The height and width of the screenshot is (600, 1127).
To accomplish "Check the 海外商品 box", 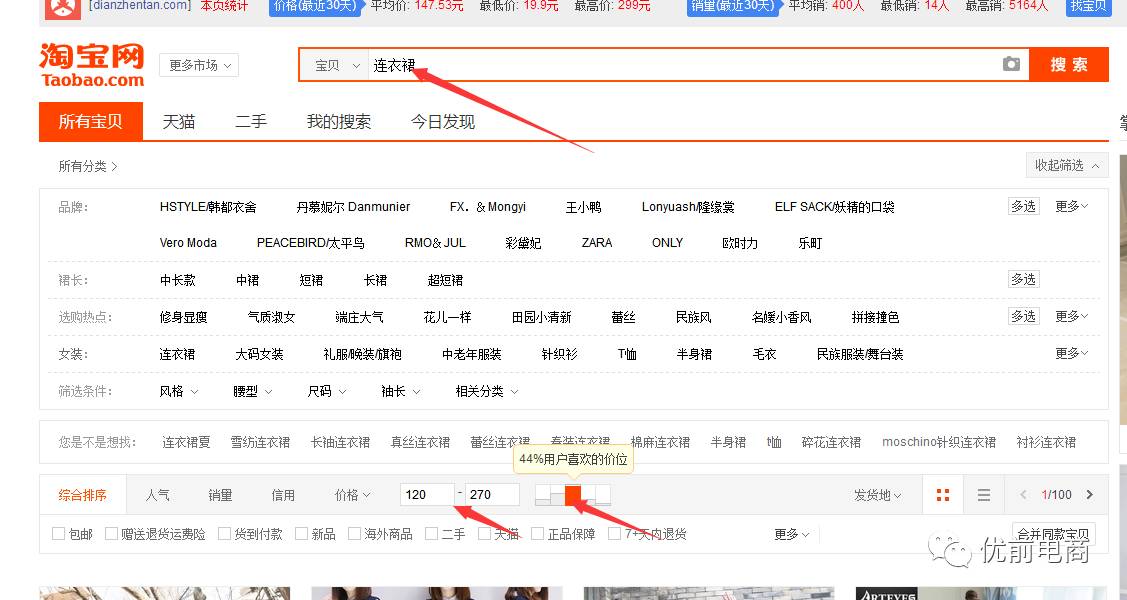I will click(x=354, y=533).
